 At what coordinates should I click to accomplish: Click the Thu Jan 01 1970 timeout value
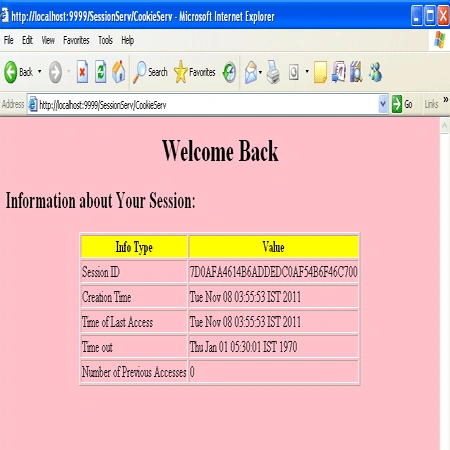click(x=243, y=347)
